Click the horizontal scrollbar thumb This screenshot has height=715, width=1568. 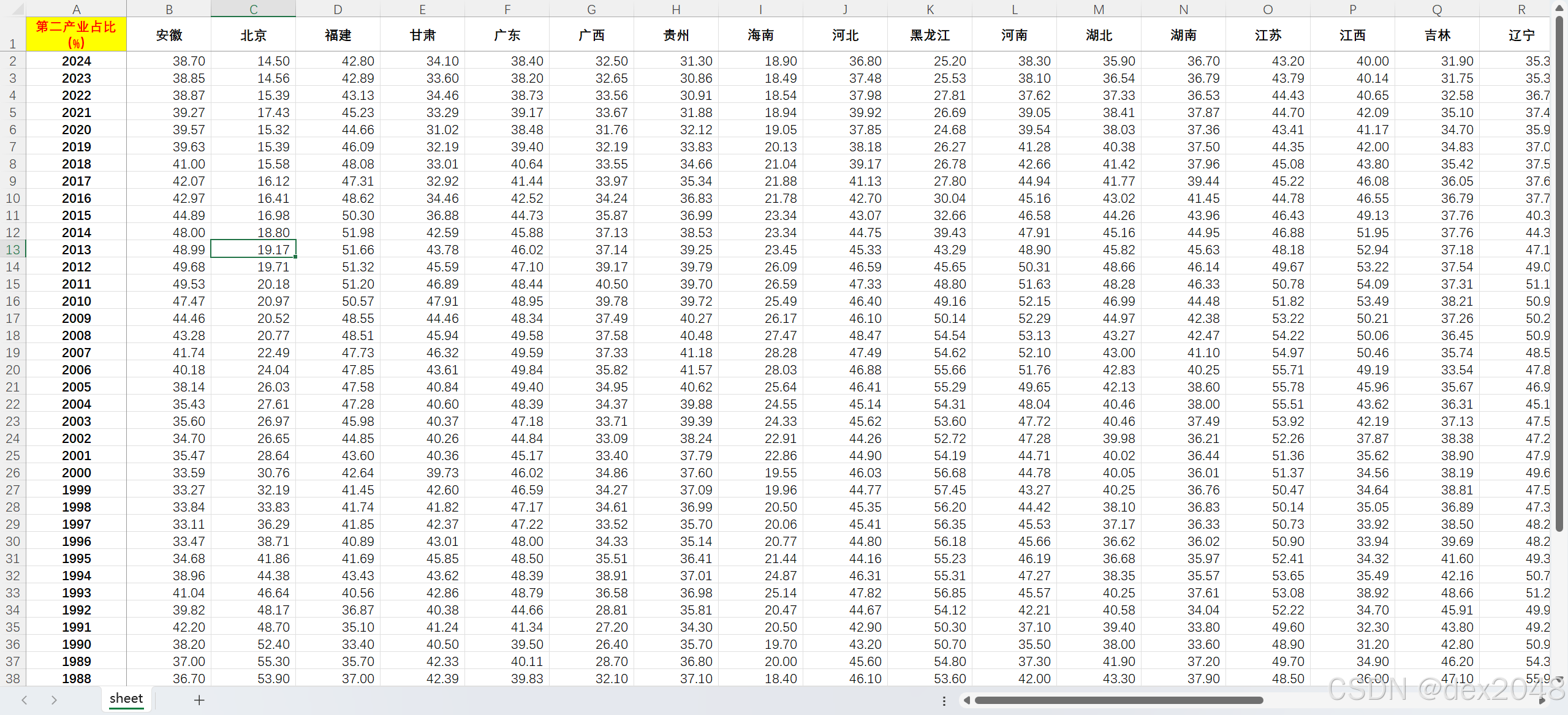[1118, 700]
